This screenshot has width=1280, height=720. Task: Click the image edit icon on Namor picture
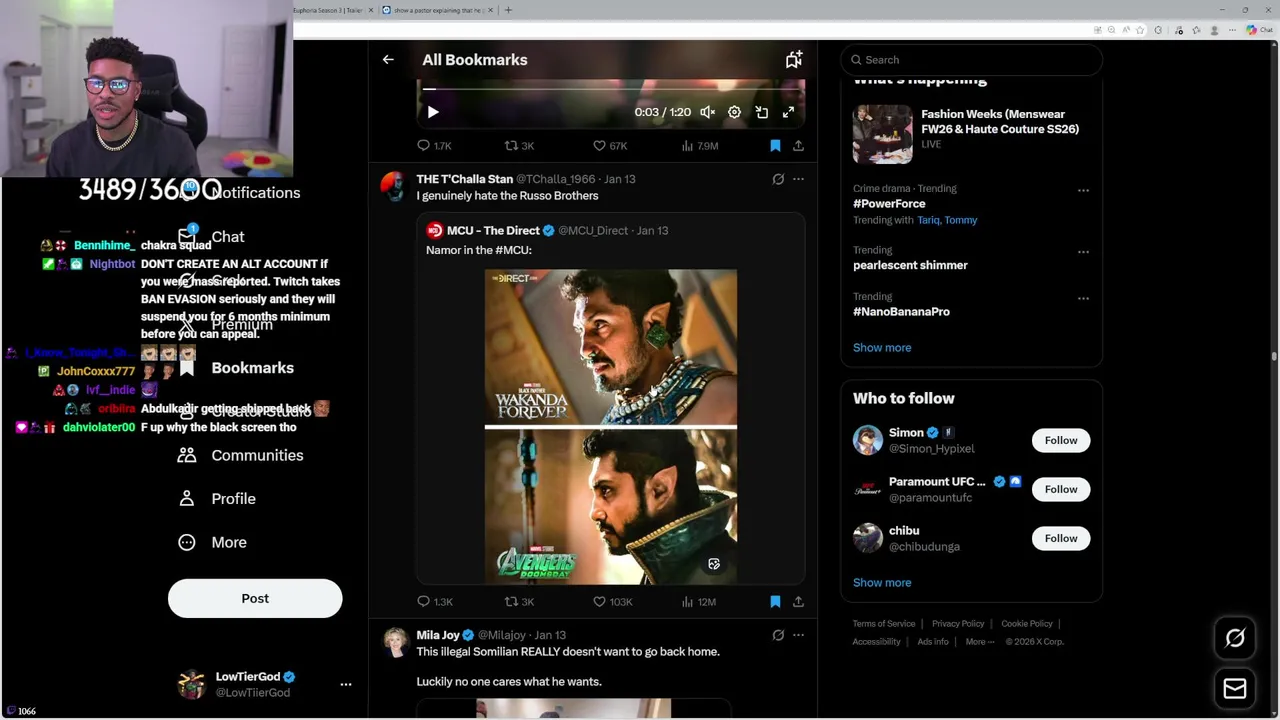tap(714, 564)
